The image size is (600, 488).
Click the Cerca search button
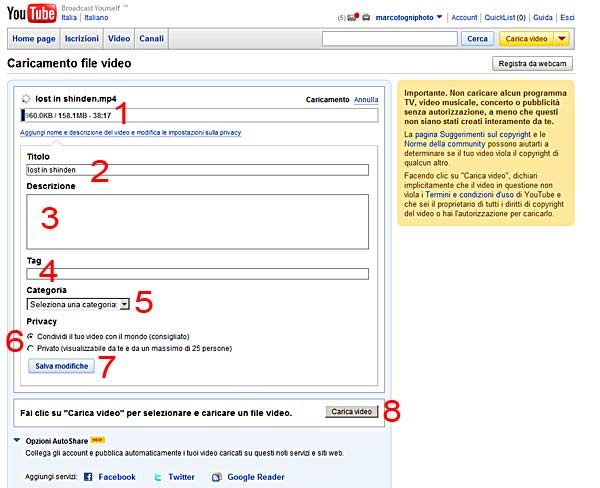pos(477,39)
